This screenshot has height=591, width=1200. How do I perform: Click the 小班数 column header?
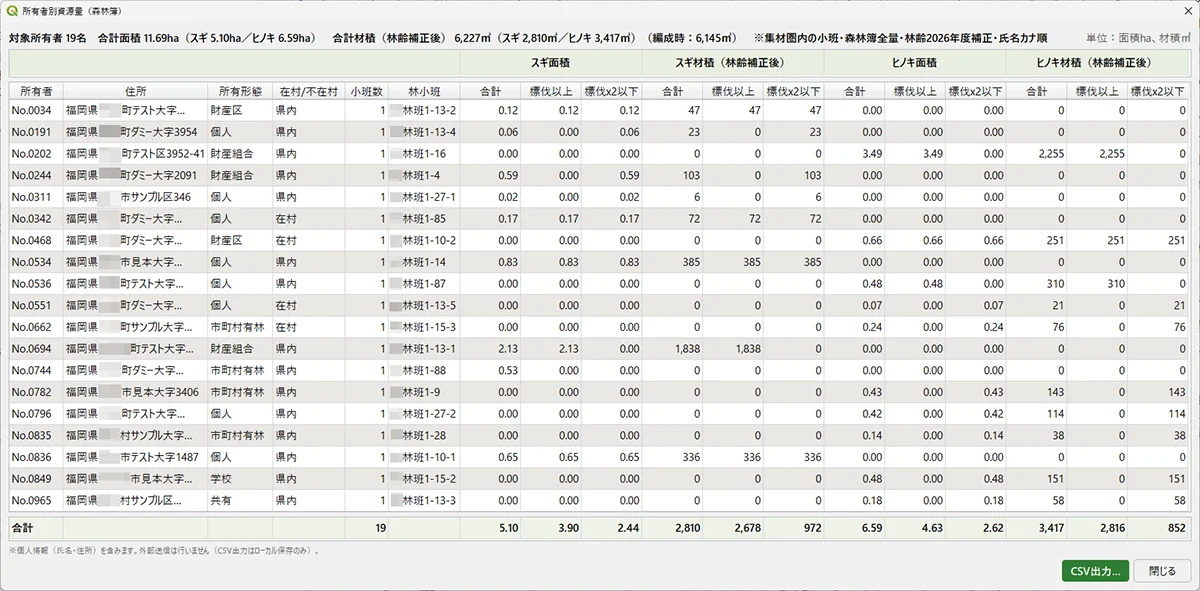[367, 90]
